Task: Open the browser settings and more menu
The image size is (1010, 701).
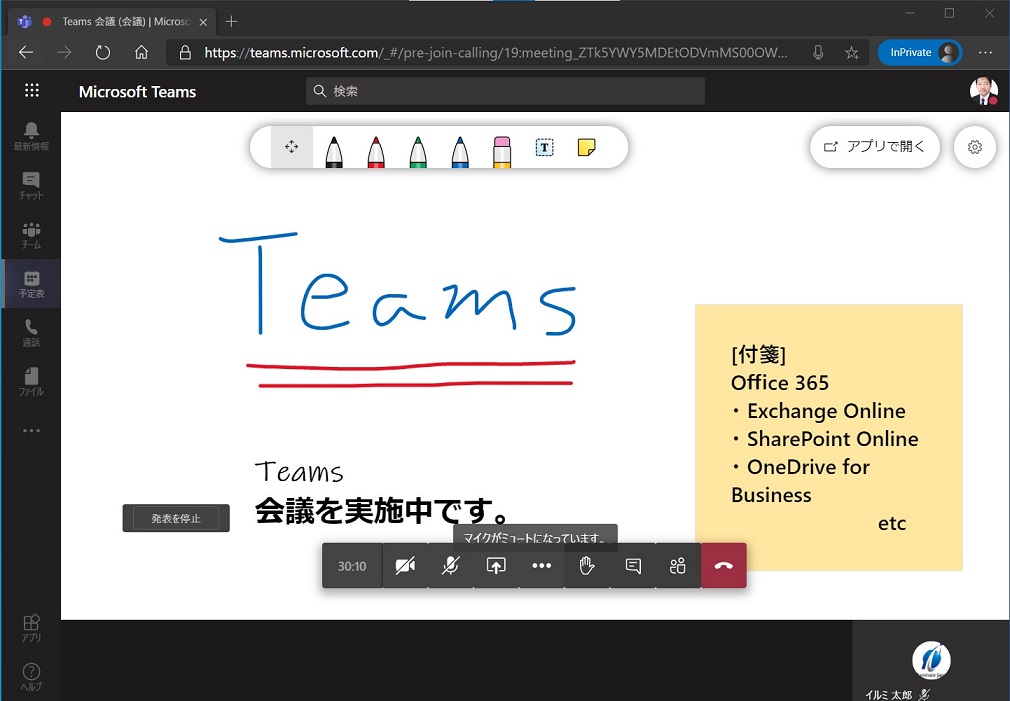Action: (x=985, y=52)
